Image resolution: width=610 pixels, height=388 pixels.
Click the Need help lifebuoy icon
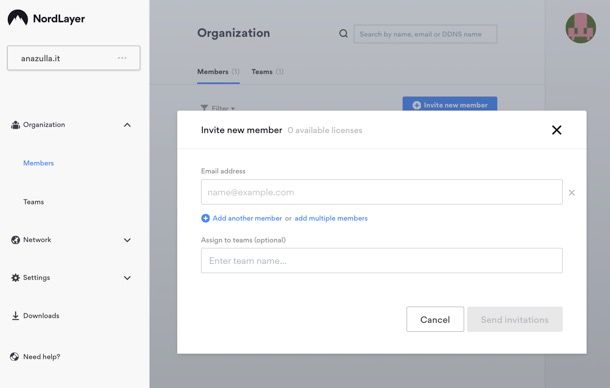(14, 356)
